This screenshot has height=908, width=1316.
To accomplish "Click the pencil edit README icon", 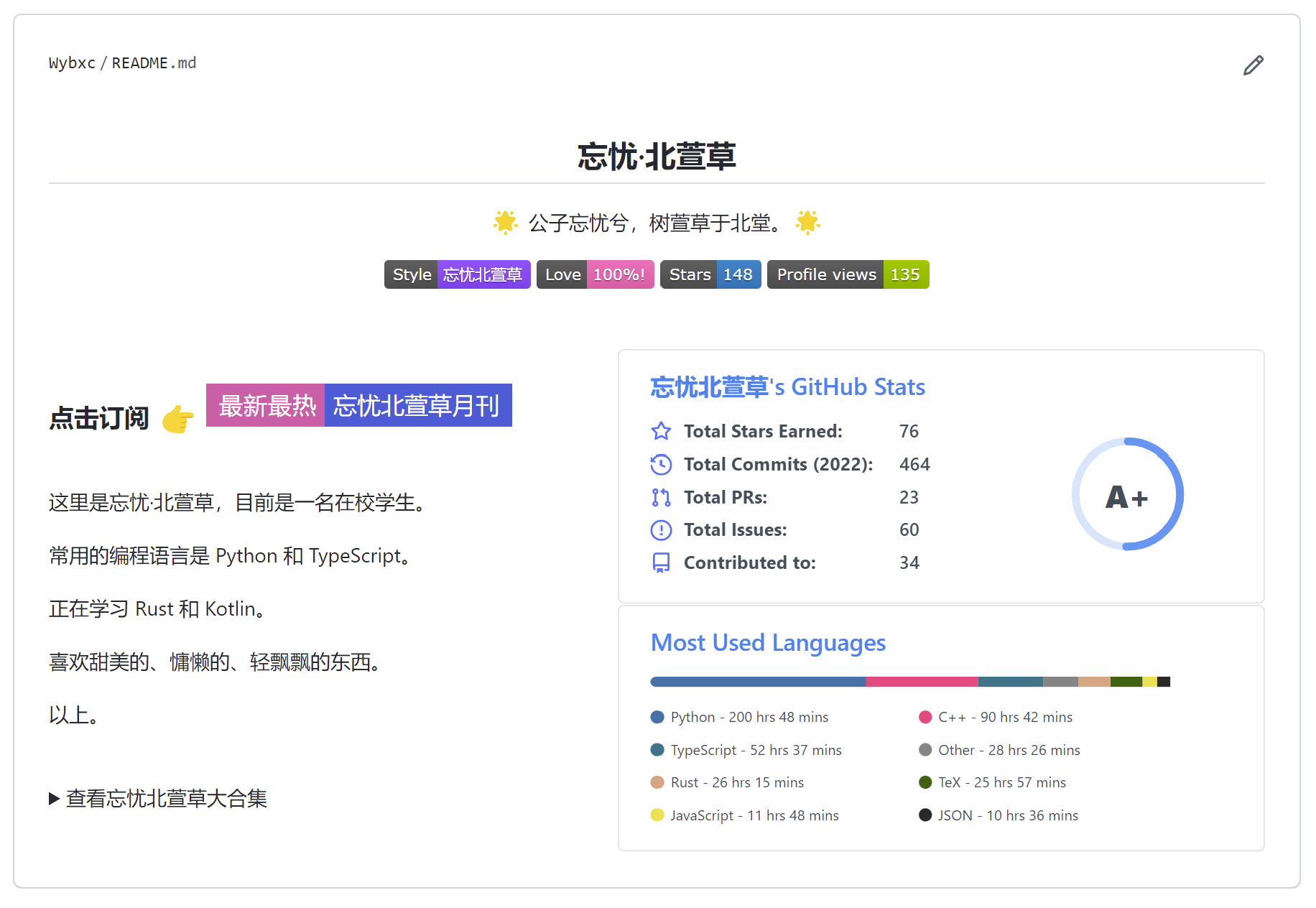I will click(x=1253, y=65).
